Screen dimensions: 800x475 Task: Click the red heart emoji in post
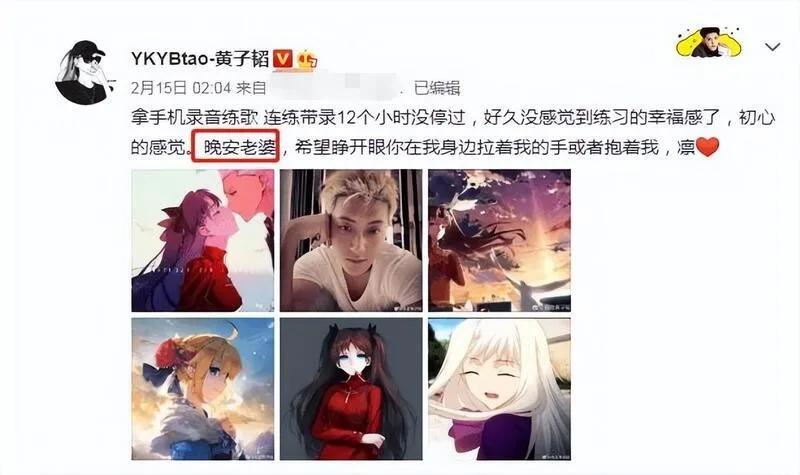[x=708, y=147]
